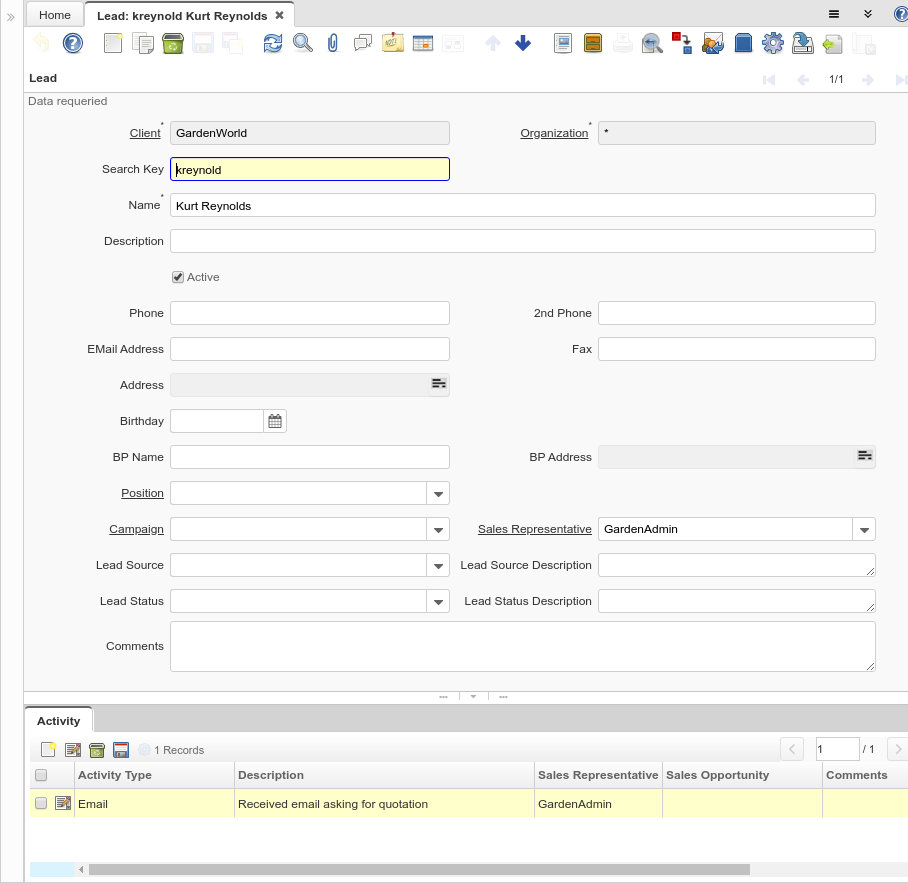908x883 pixels.
Task: Click the Help icon in the toolbar
Action: point(73,43)
